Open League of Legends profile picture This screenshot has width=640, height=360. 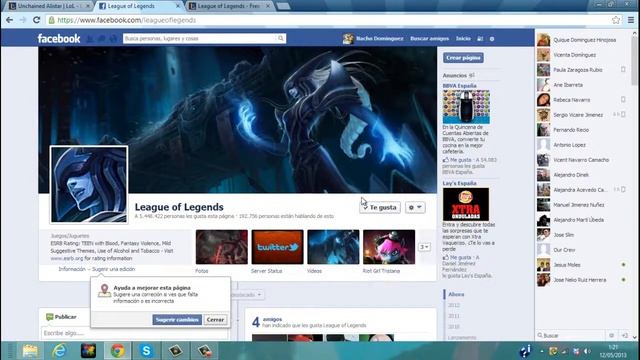click(x=89, y=184)
